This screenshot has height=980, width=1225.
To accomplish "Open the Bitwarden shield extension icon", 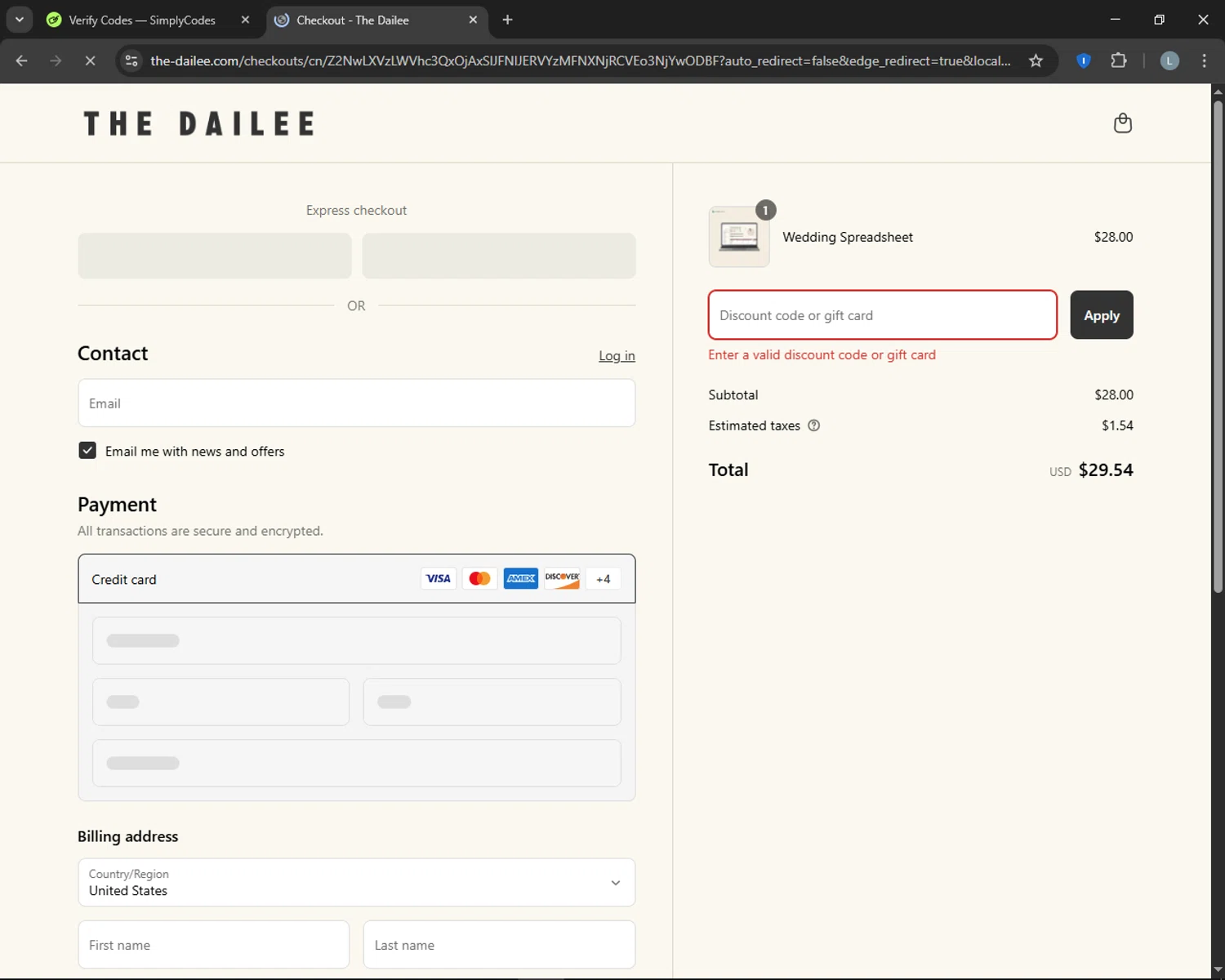I will pos(1084,60).
